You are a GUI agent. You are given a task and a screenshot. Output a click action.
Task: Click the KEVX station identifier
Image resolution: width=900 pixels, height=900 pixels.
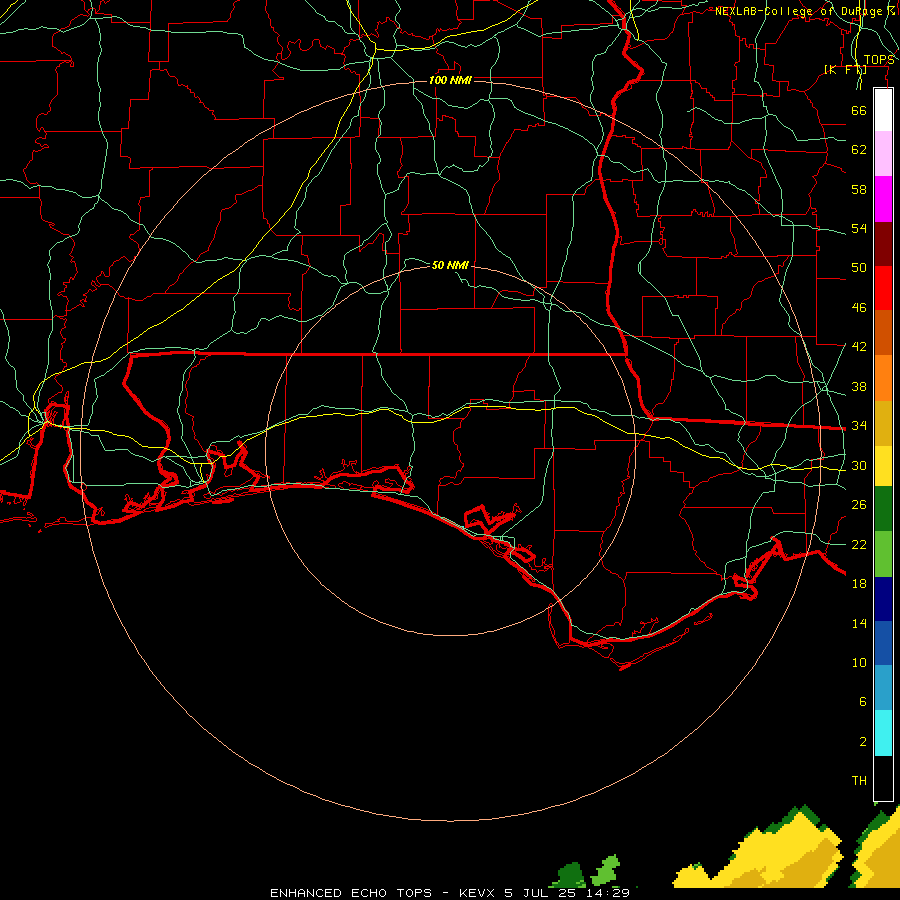(476, 893)
